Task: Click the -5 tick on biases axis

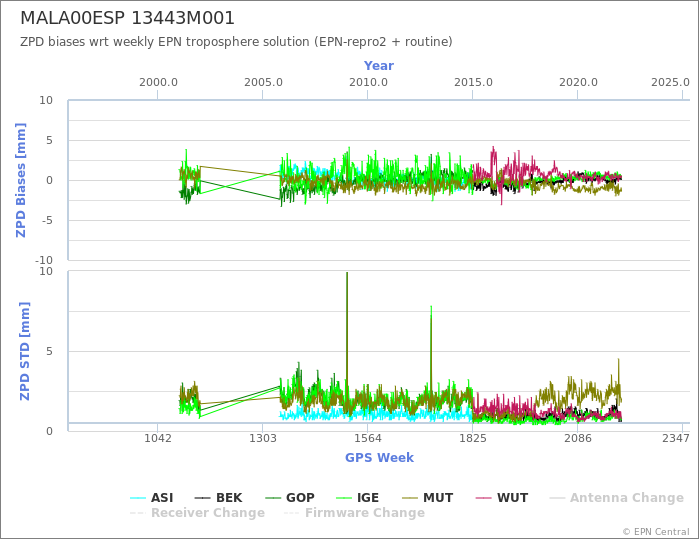Action: click(46, 220)
